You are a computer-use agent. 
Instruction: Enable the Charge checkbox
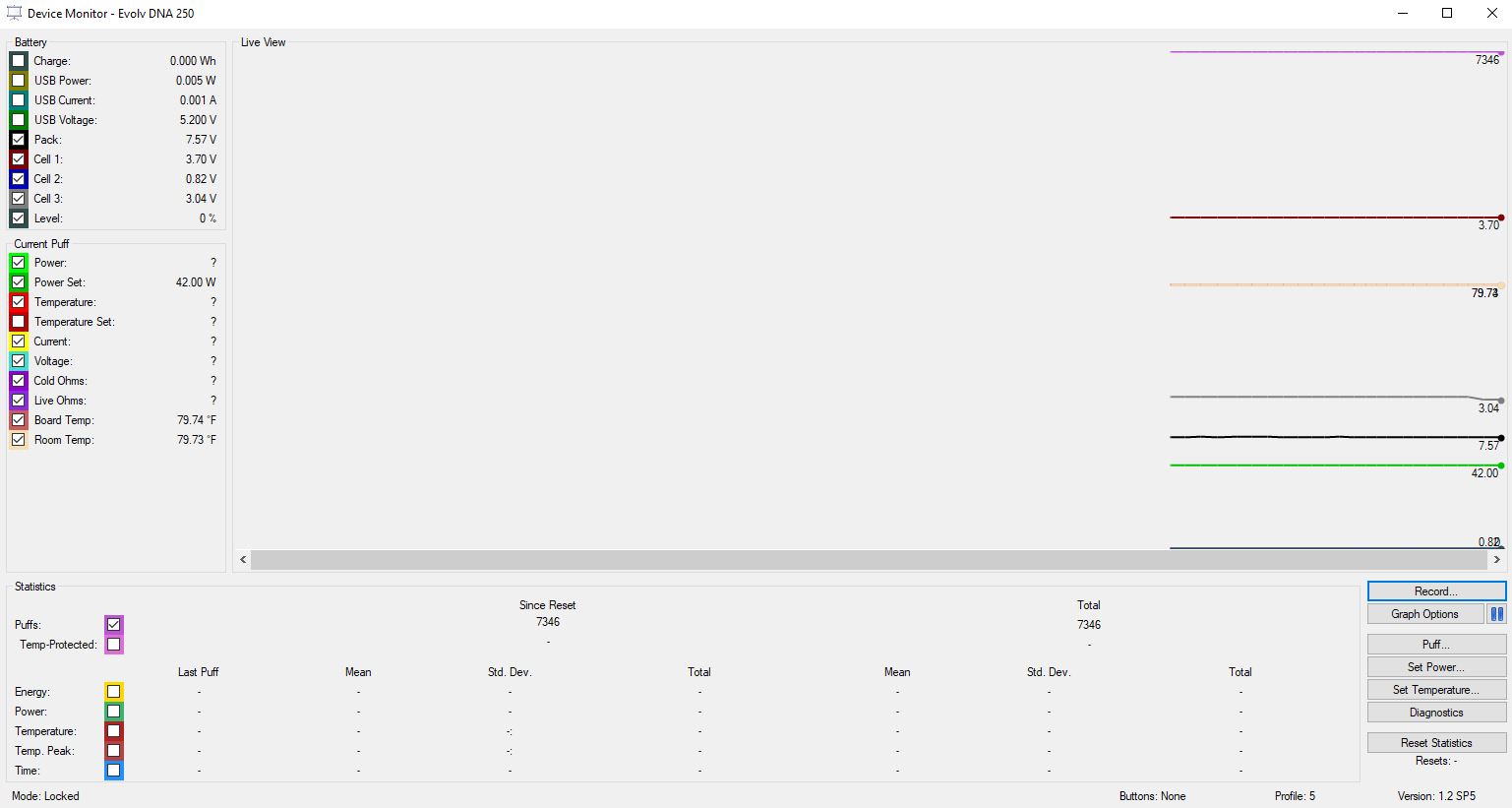[19, 61]
